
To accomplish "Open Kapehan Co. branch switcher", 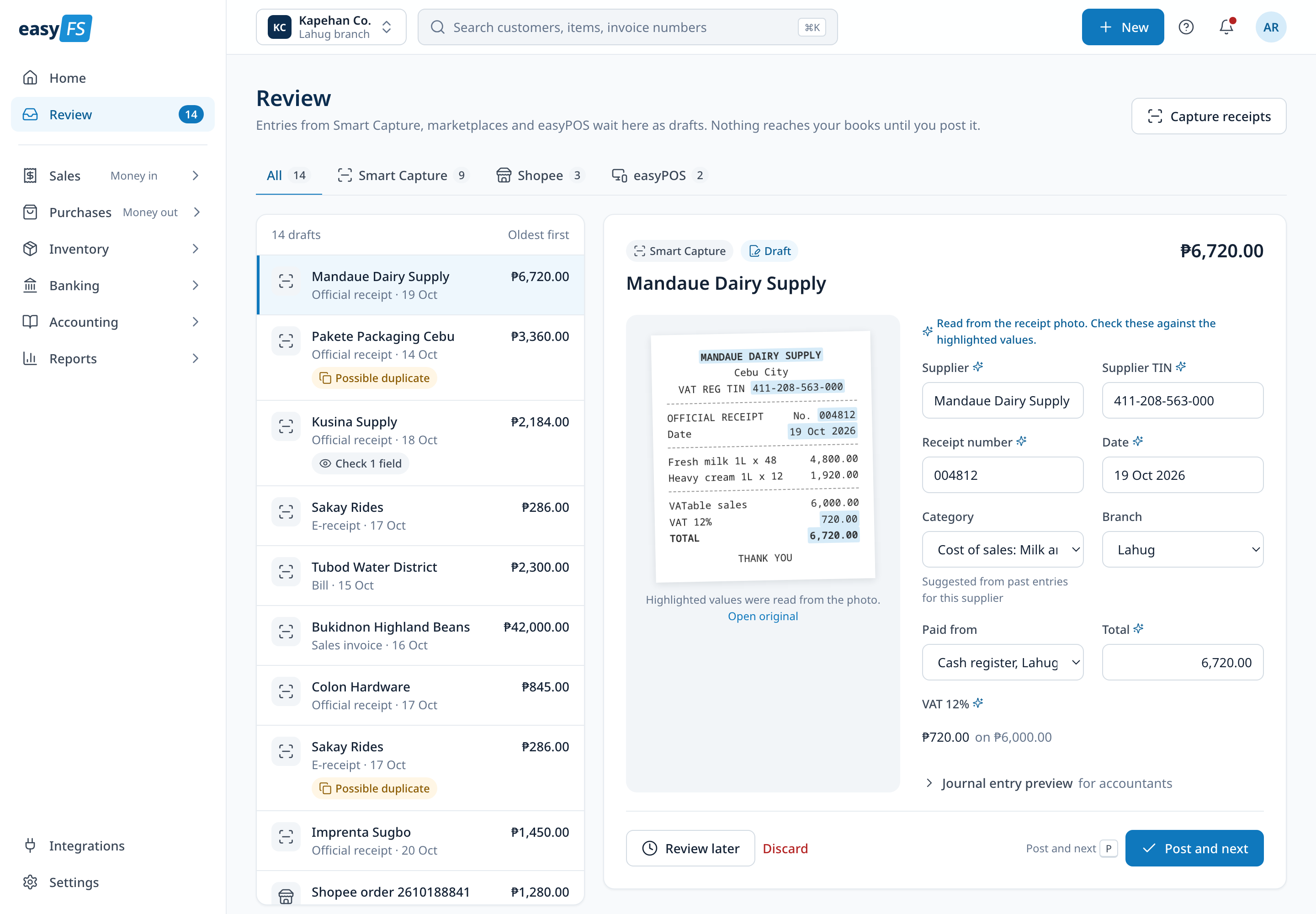I will coord(331,27).
